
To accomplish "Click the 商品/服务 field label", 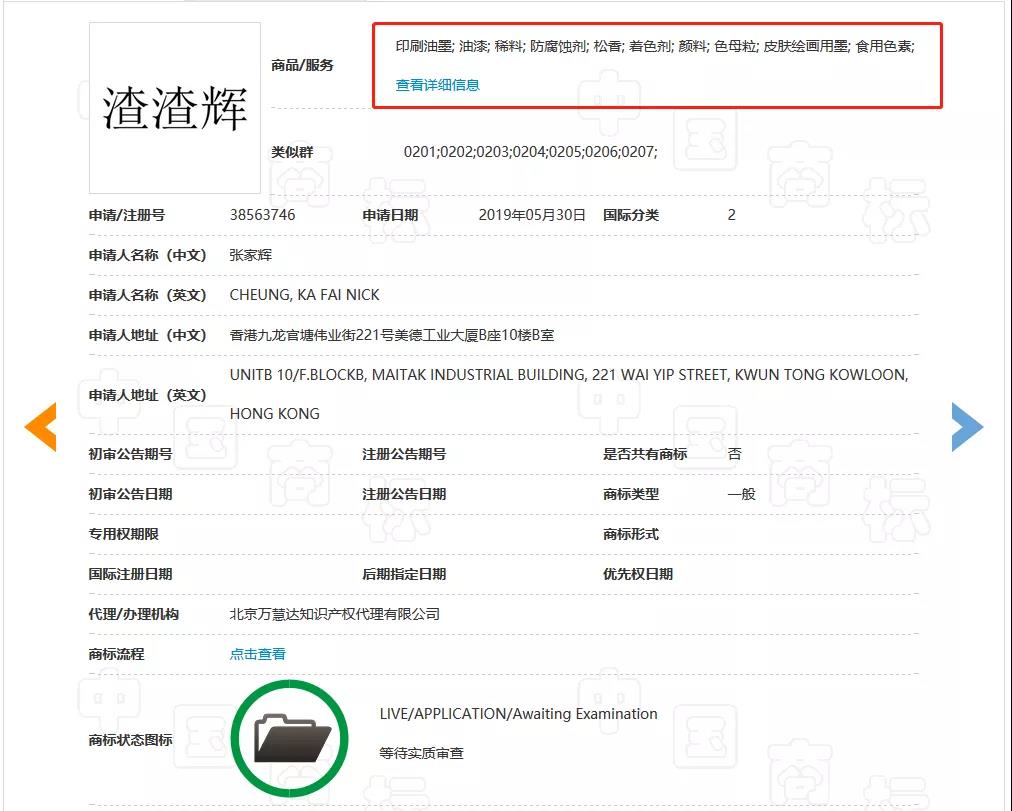I will (302, 65).
